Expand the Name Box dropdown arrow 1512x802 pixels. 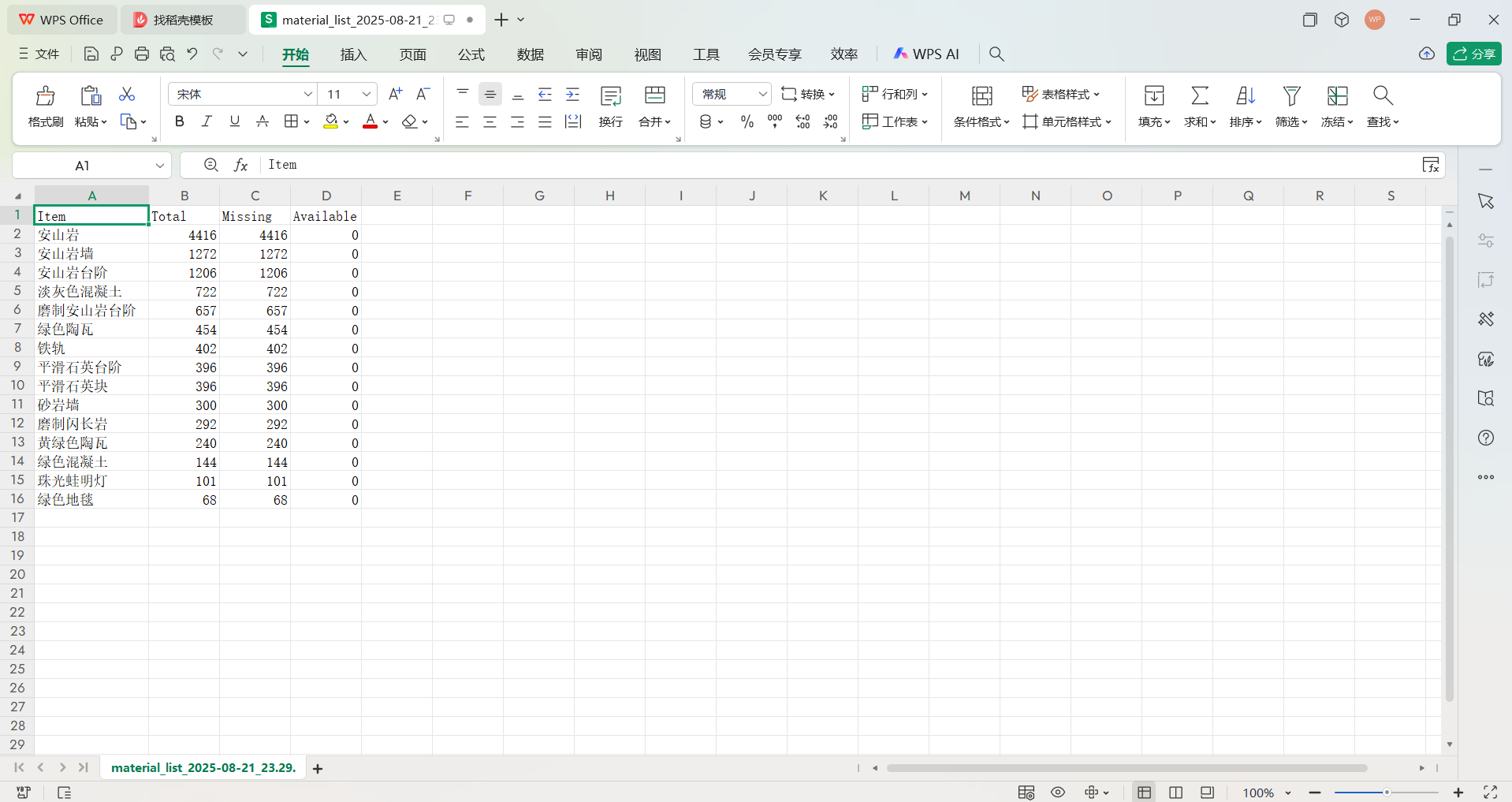coord(160,166)
